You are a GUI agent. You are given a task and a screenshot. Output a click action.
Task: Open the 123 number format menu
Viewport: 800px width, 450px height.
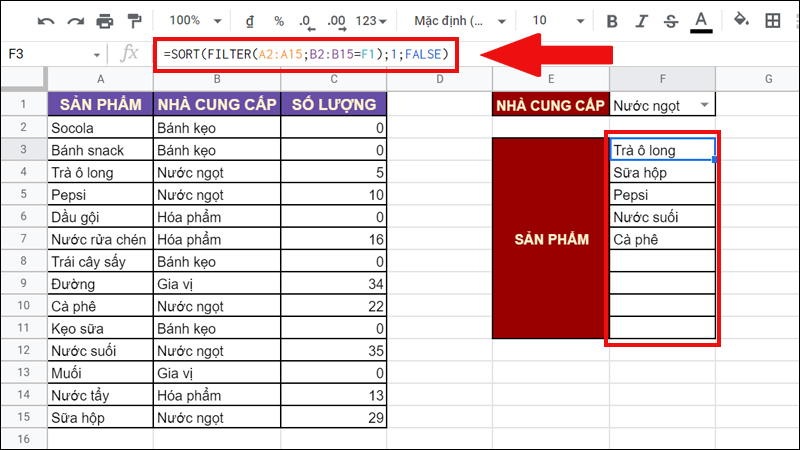pos(372,20)
